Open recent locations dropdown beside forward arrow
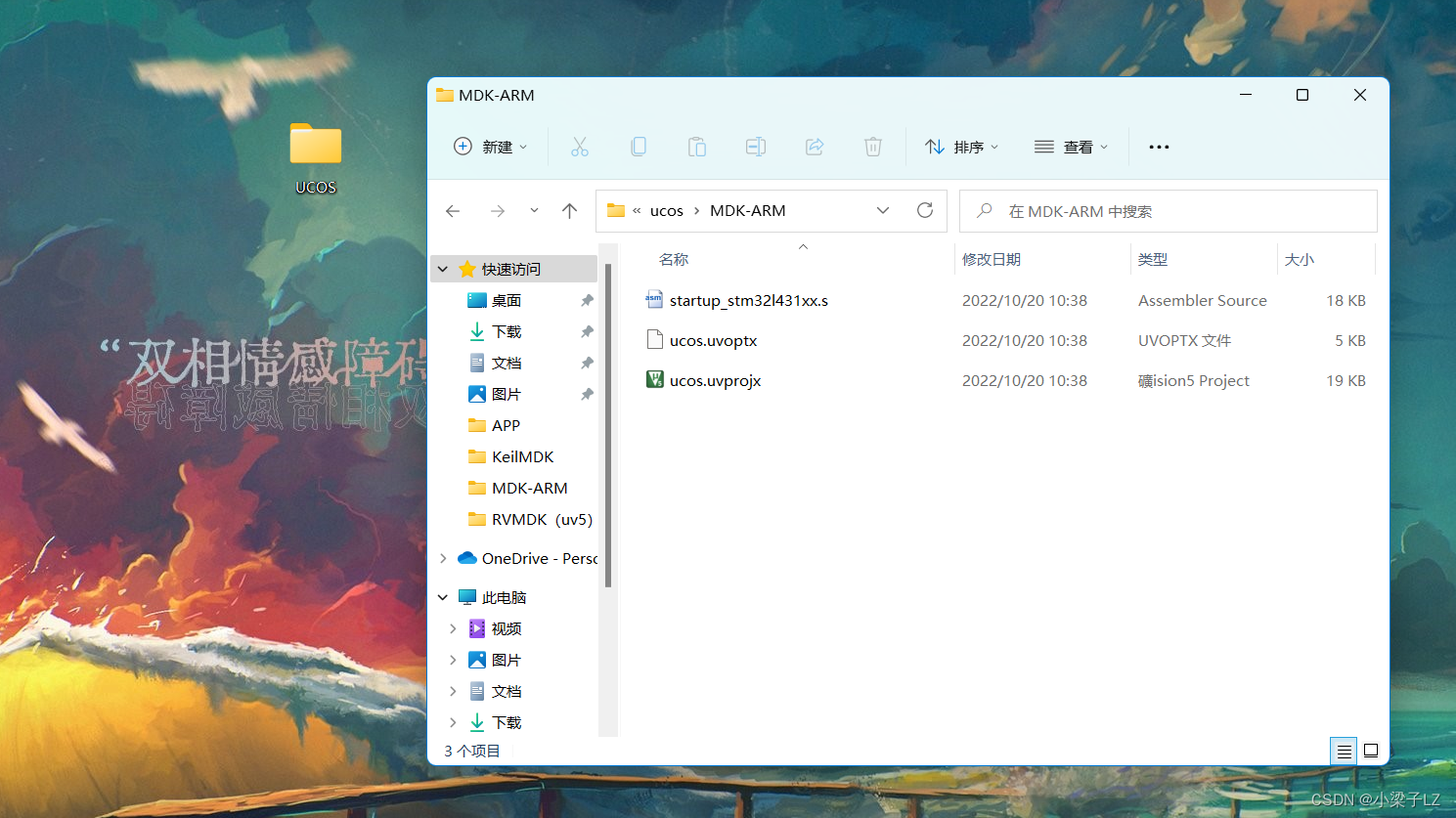The height and width of the screenshot is (818, 1456). [x=534, y=211]
